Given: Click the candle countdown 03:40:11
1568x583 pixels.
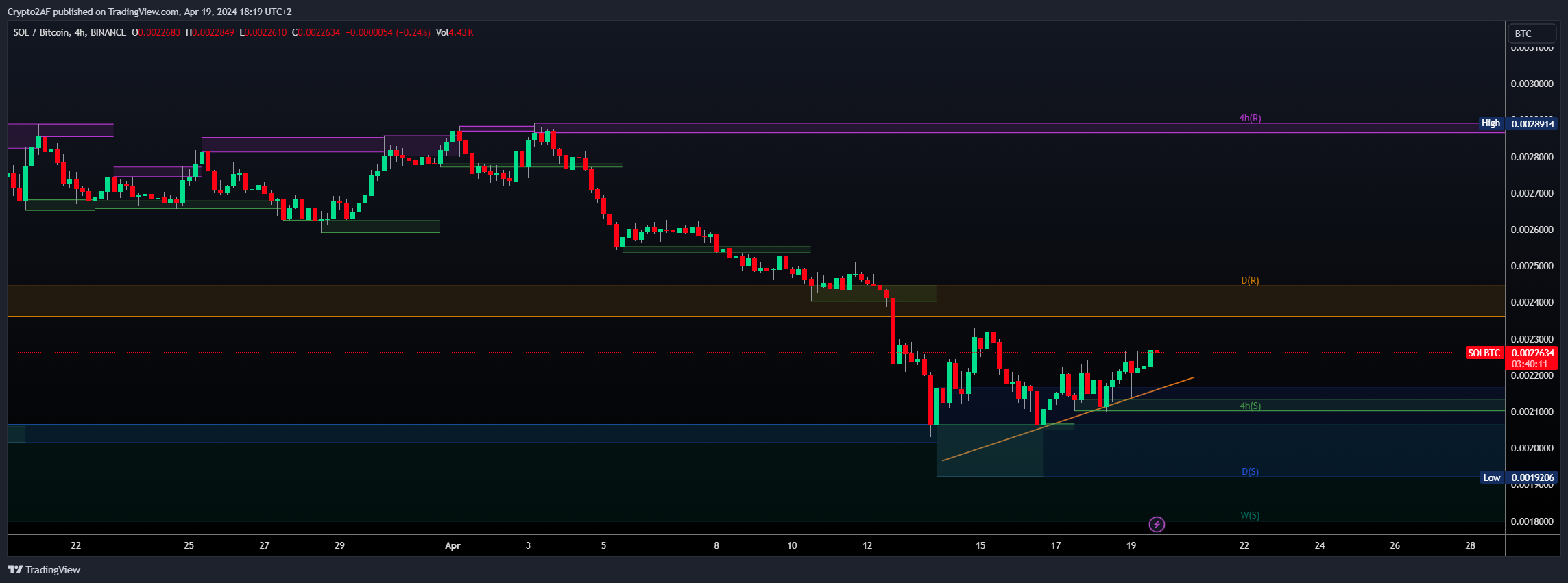Looking at the screenshot, I should coord(1530,364).
